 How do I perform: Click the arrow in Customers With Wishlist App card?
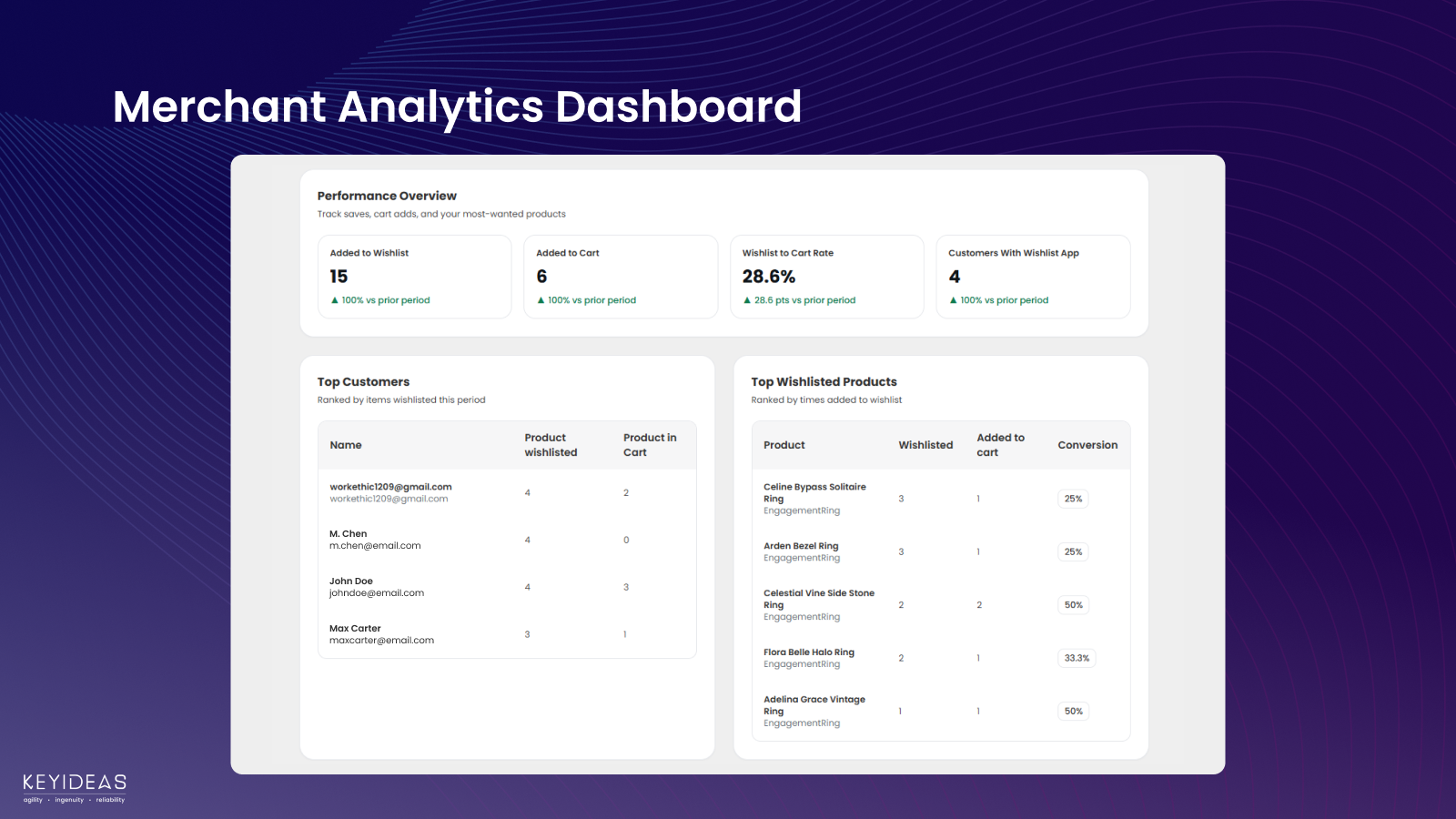(x=953, y=300)
